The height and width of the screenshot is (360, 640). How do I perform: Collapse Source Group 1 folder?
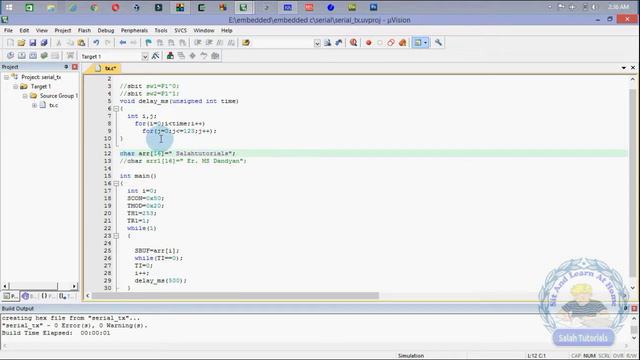click(x=25, y=96)
